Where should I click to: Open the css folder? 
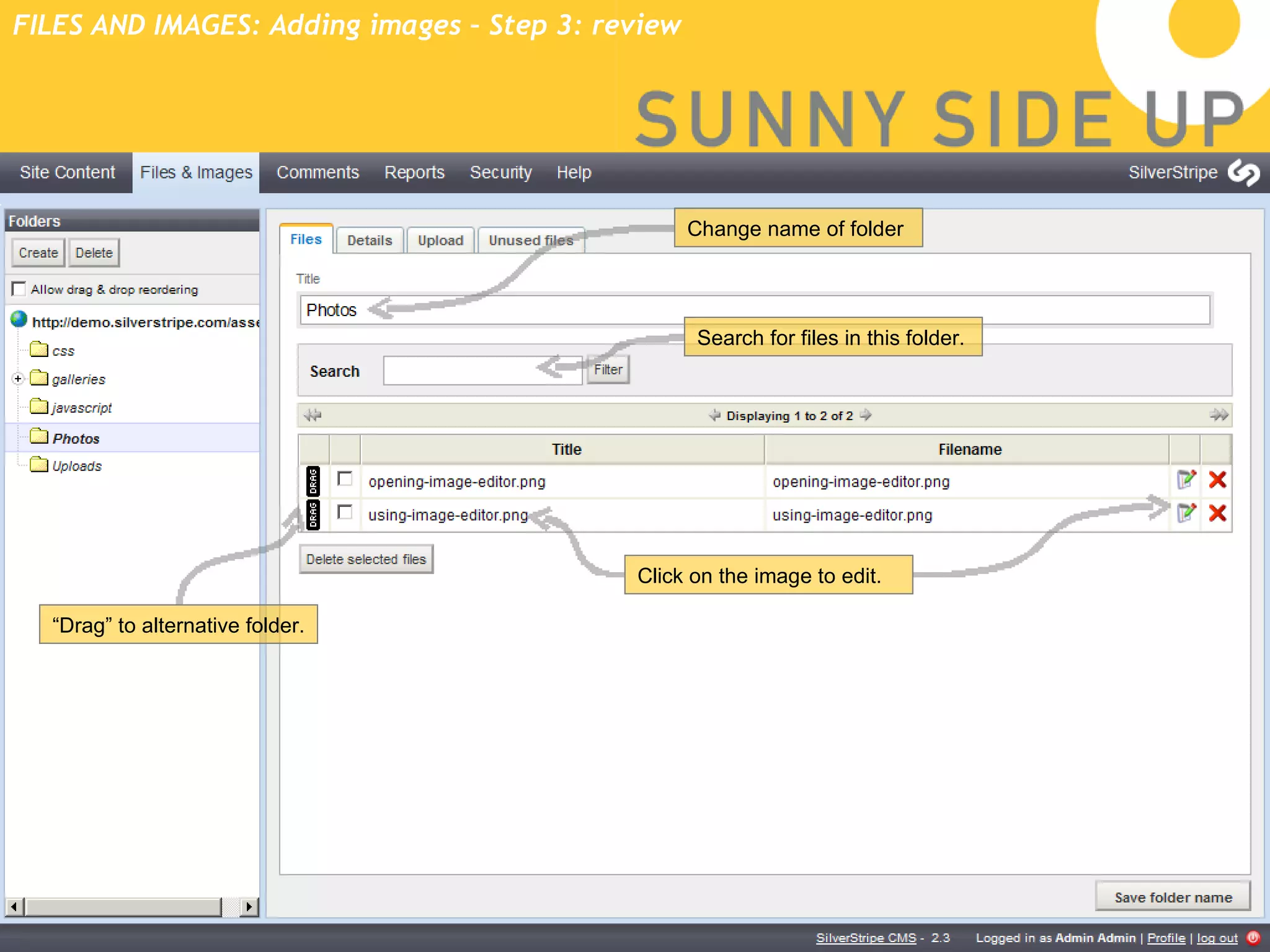tap(63, 351)
